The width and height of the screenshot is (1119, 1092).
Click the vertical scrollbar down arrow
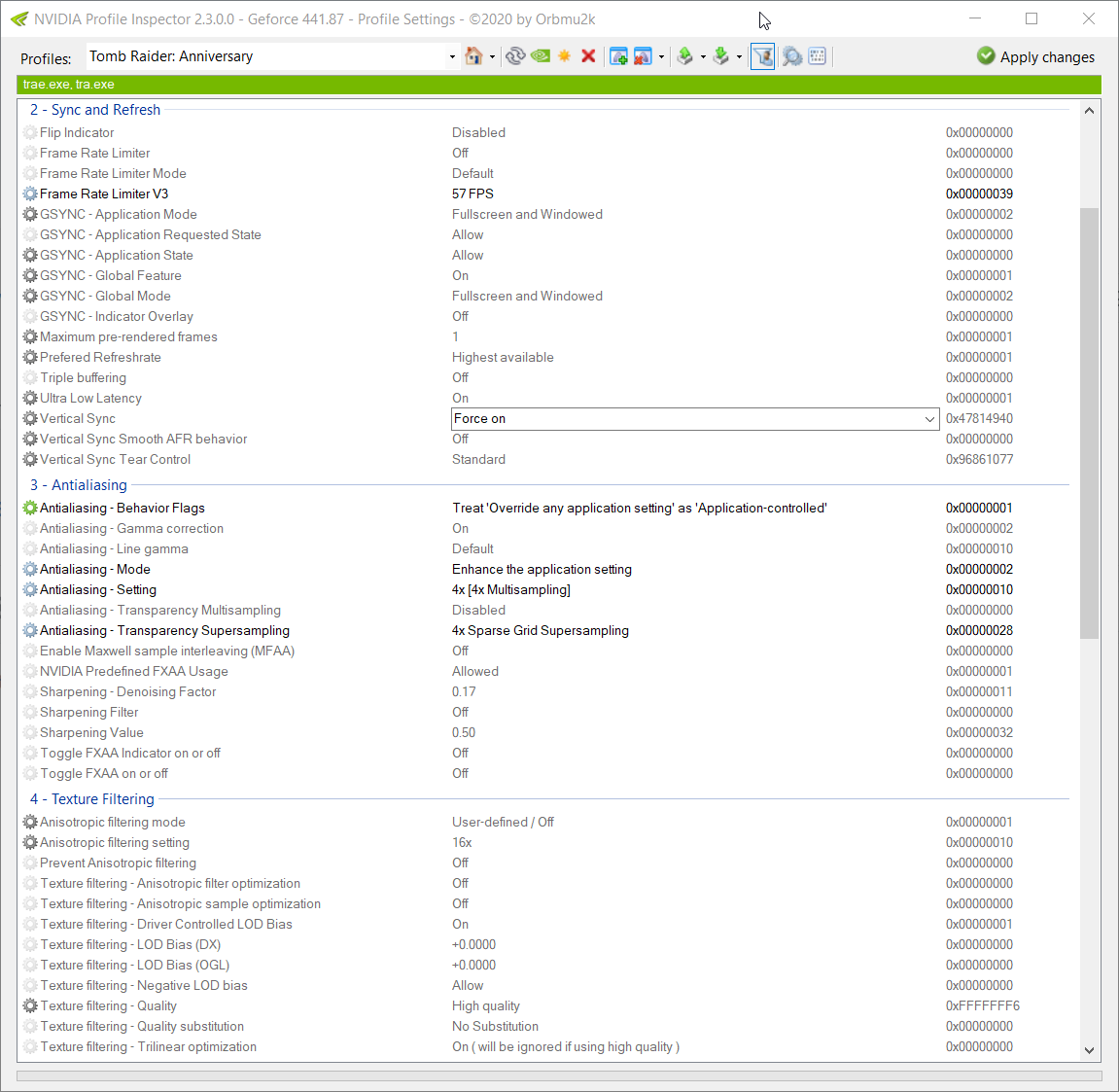(1089, 1052)
